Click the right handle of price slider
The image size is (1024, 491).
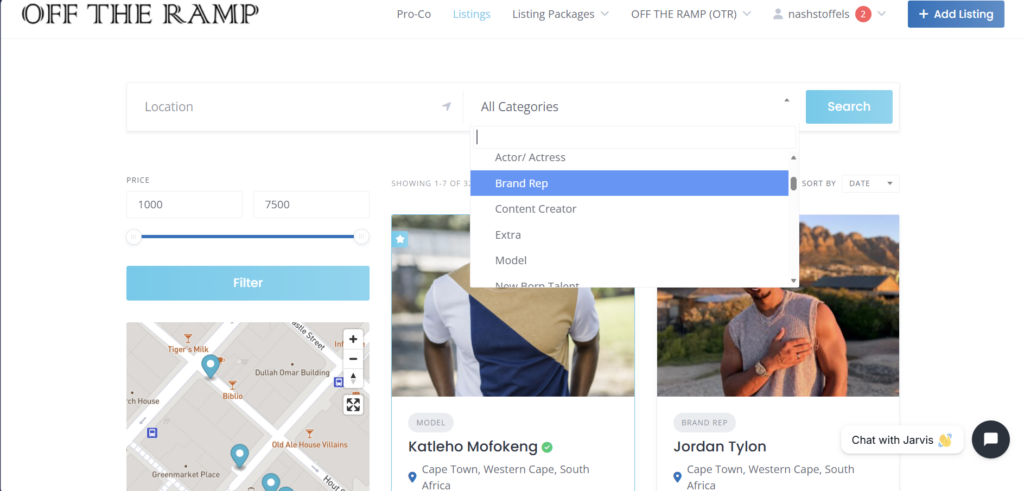[x=362, y=236]
